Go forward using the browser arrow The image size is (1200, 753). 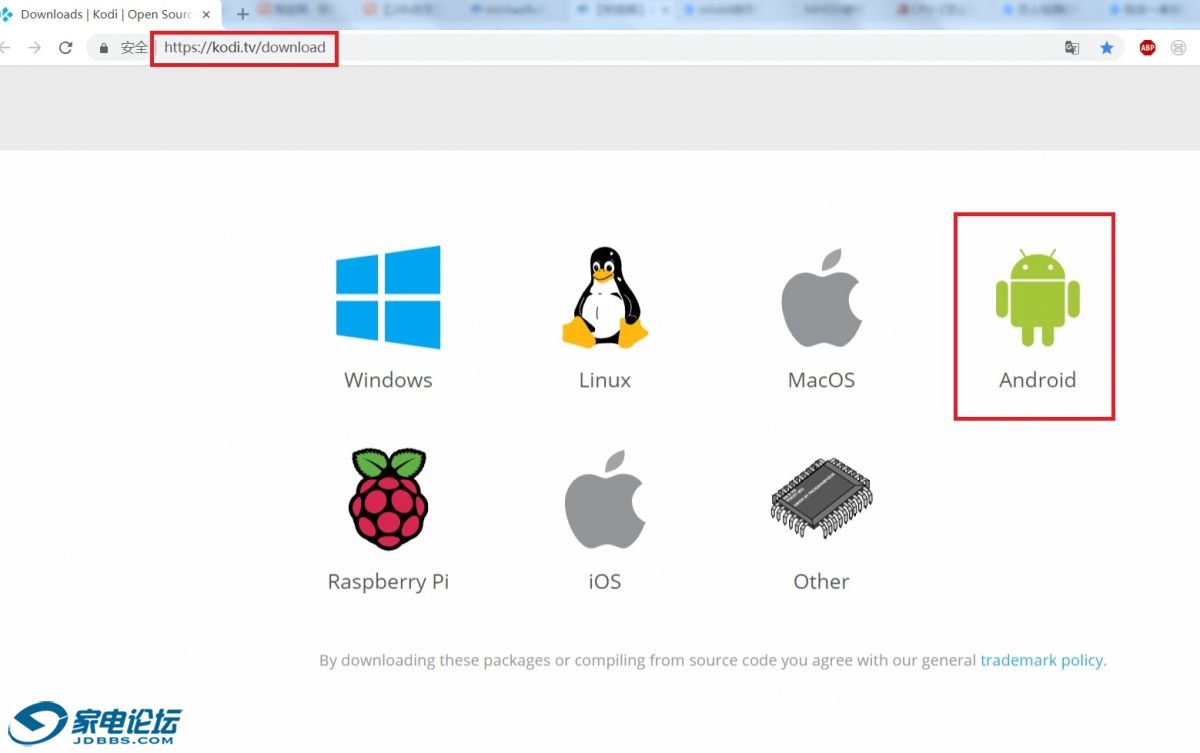tap(35, 48)
